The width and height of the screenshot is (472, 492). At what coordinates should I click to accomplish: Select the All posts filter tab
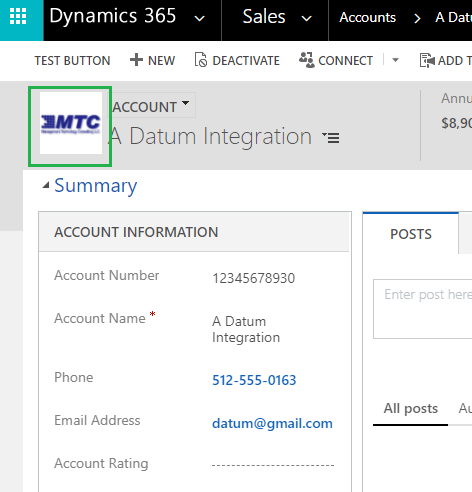pyautogui.click(x=411, y=409)
